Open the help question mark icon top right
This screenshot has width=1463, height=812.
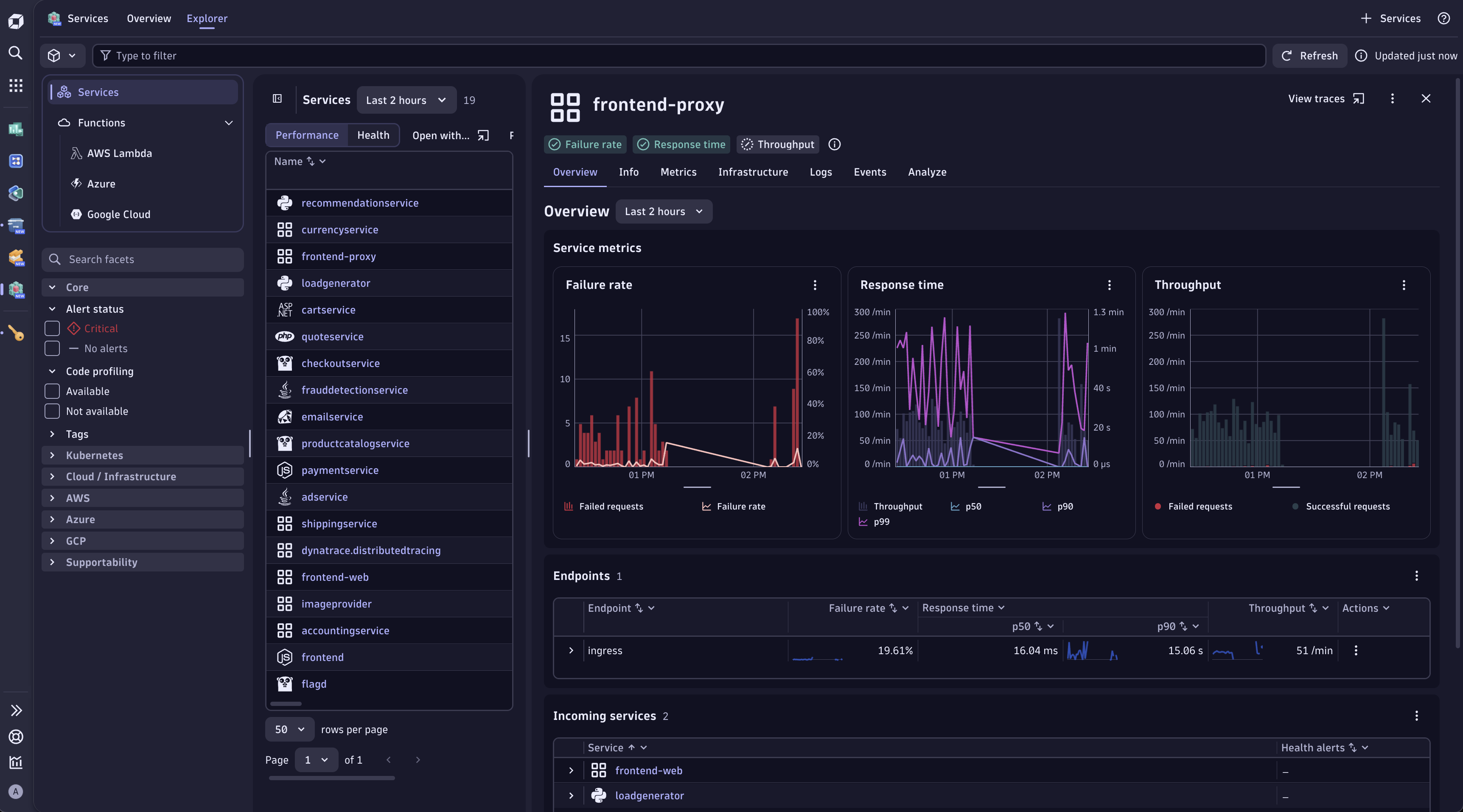(x=1443, y=18)
